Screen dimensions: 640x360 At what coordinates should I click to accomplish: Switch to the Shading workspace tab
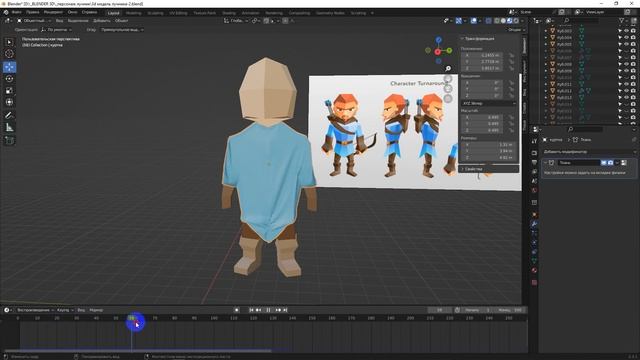coord(229,13)
